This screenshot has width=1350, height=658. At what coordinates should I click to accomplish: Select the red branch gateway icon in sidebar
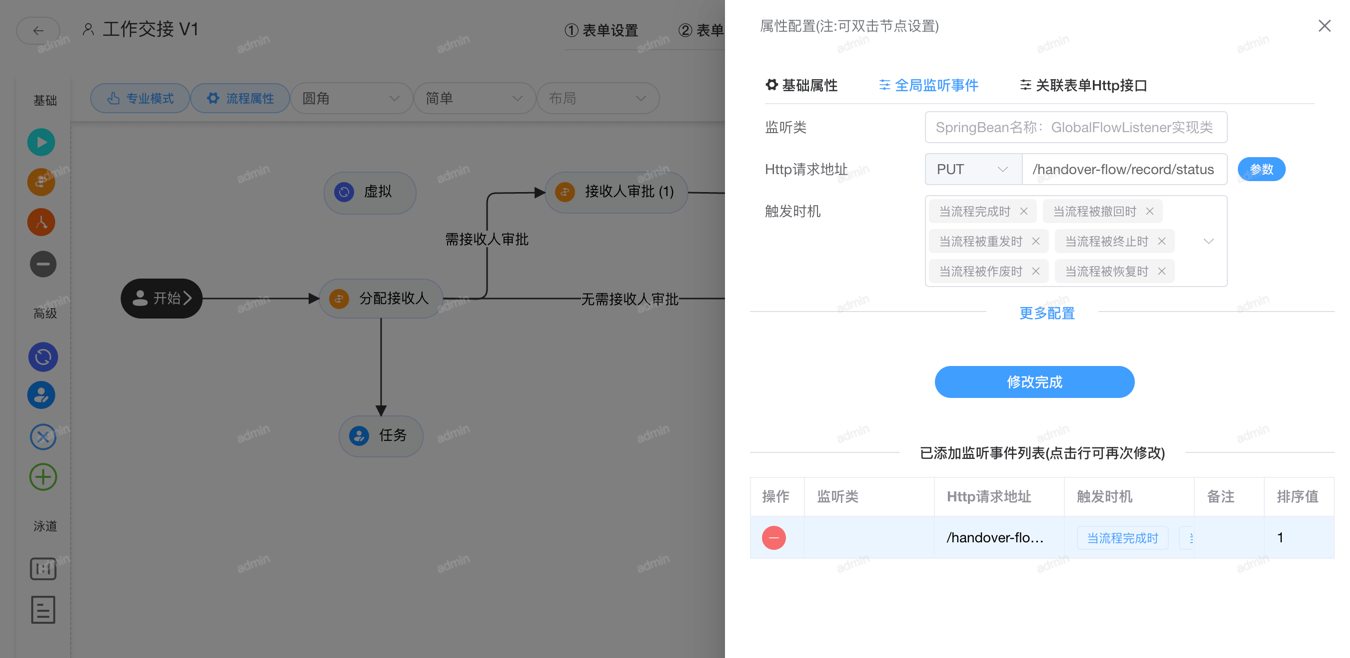click(x=41, y=222)
